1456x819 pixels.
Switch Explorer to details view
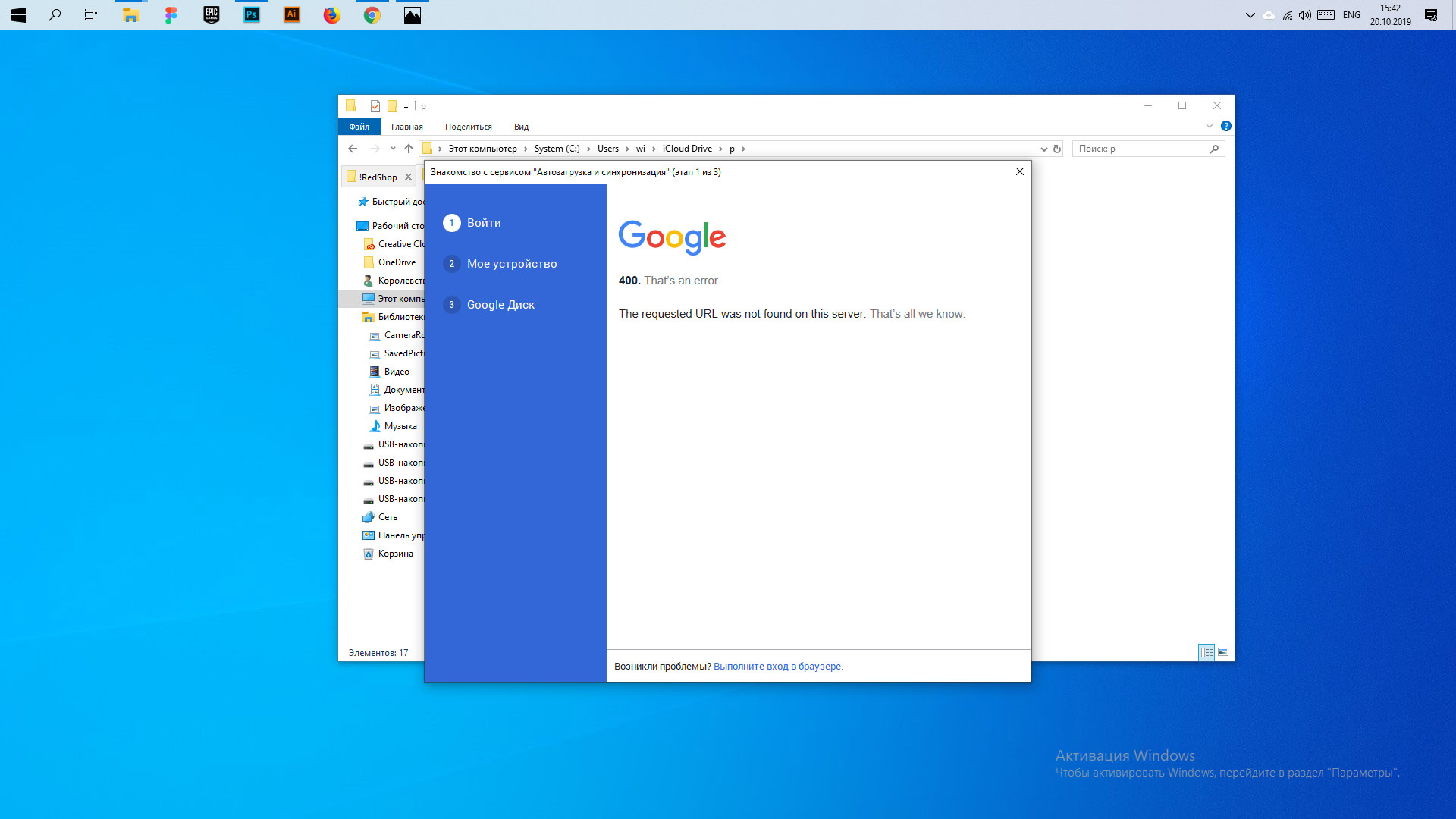(1207, 652)
